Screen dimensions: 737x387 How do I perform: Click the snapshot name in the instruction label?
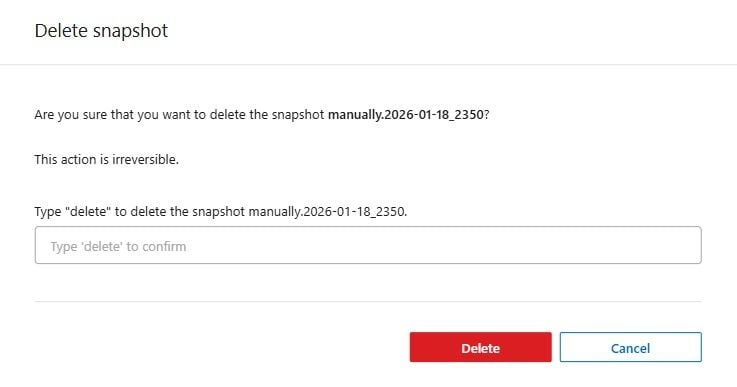pos(327,212)
